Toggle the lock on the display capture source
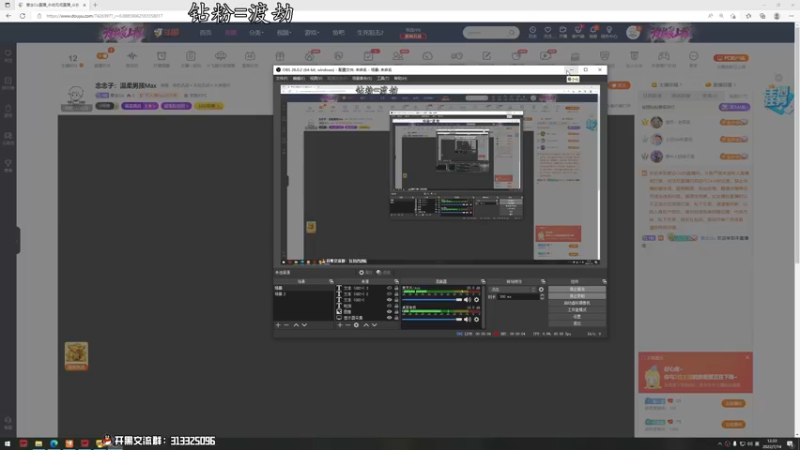The height and width of the screenshot is (450, 800). [x=396, y=318]
